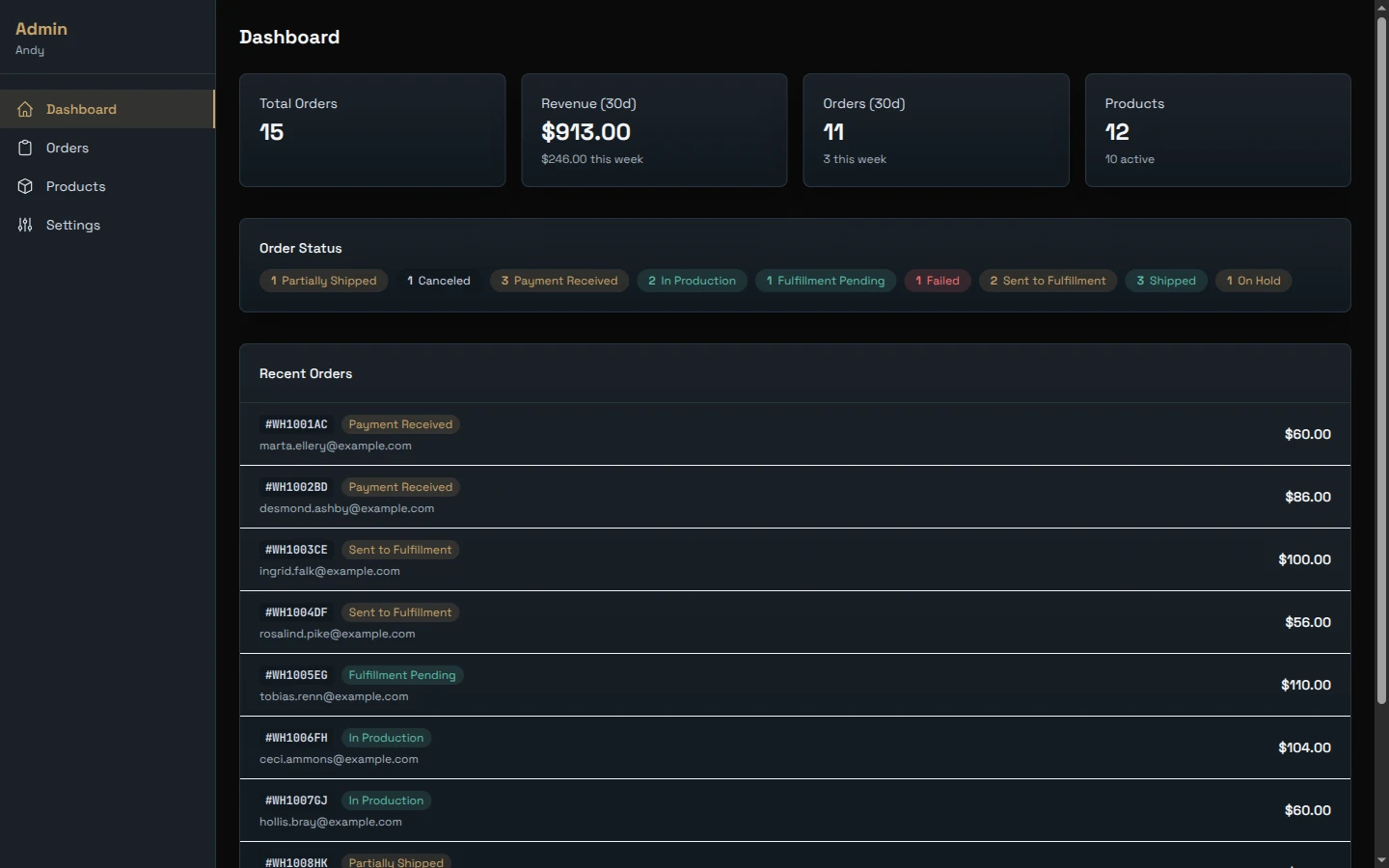Click Fulfillment Pending badge on #WH1005EG
1389x868 pixels.
point(402,675)
